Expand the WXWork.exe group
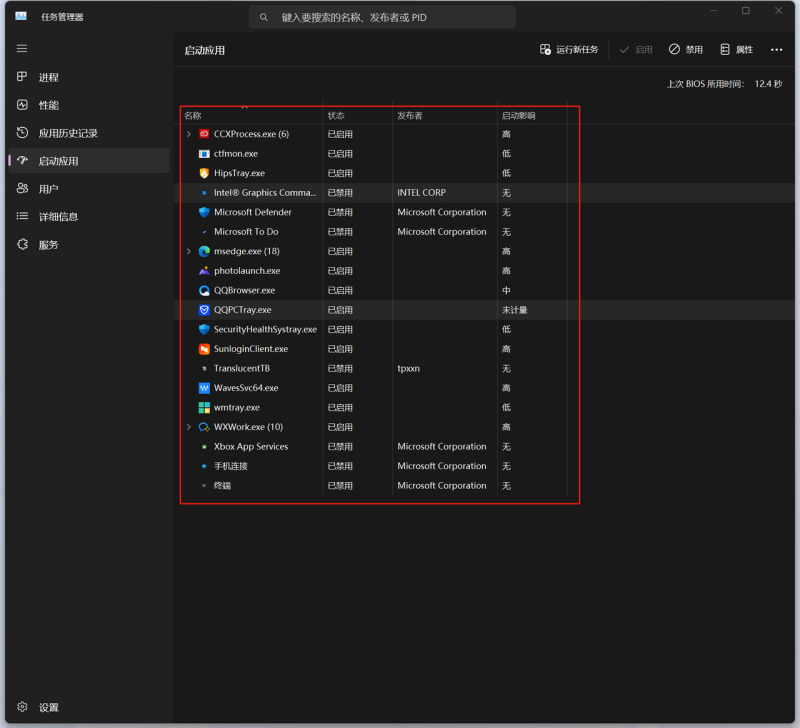Viewport: 800px width, 728px height. tap(189, 427)
